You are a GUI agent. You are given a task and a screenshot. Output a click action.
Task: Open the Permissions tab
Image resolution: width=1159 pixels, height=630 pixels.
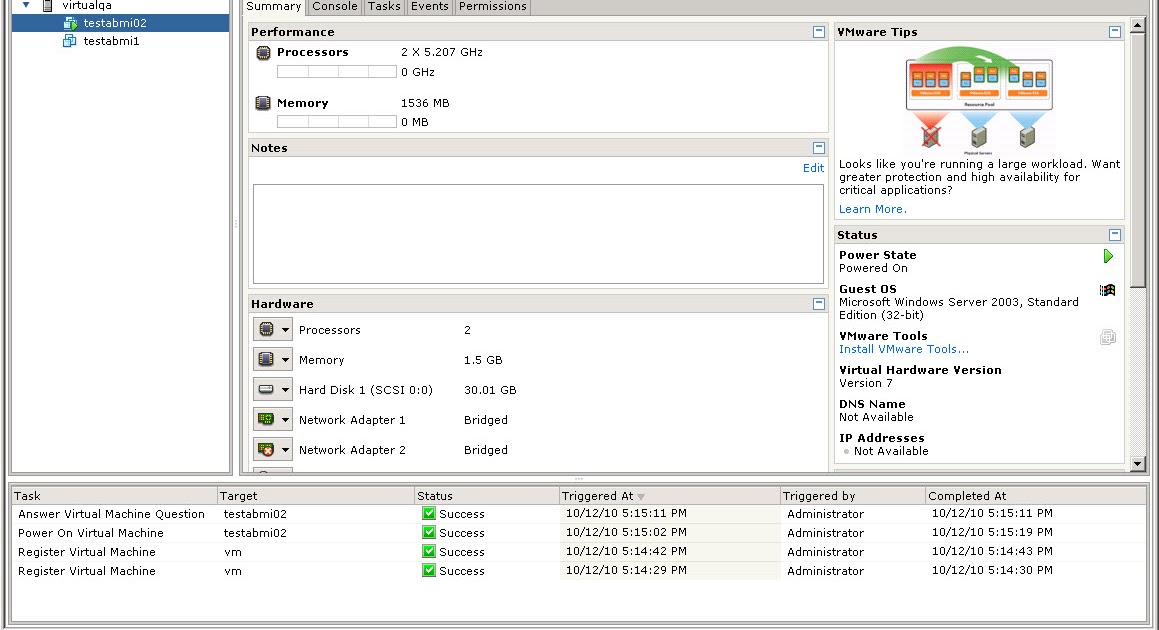click(x=492, y=7)
